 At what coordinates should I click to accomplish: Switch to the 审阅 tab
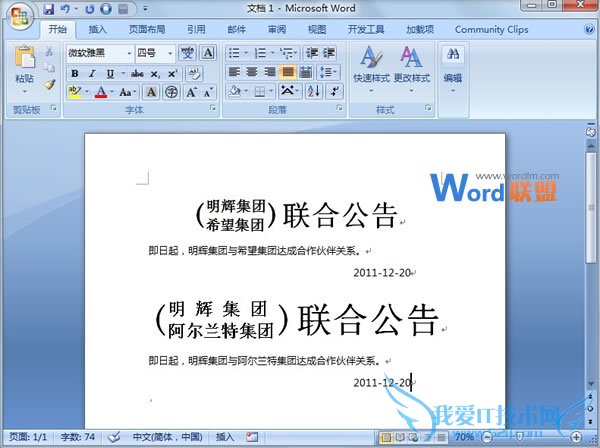pyautogui.click(x=277, y=29)
